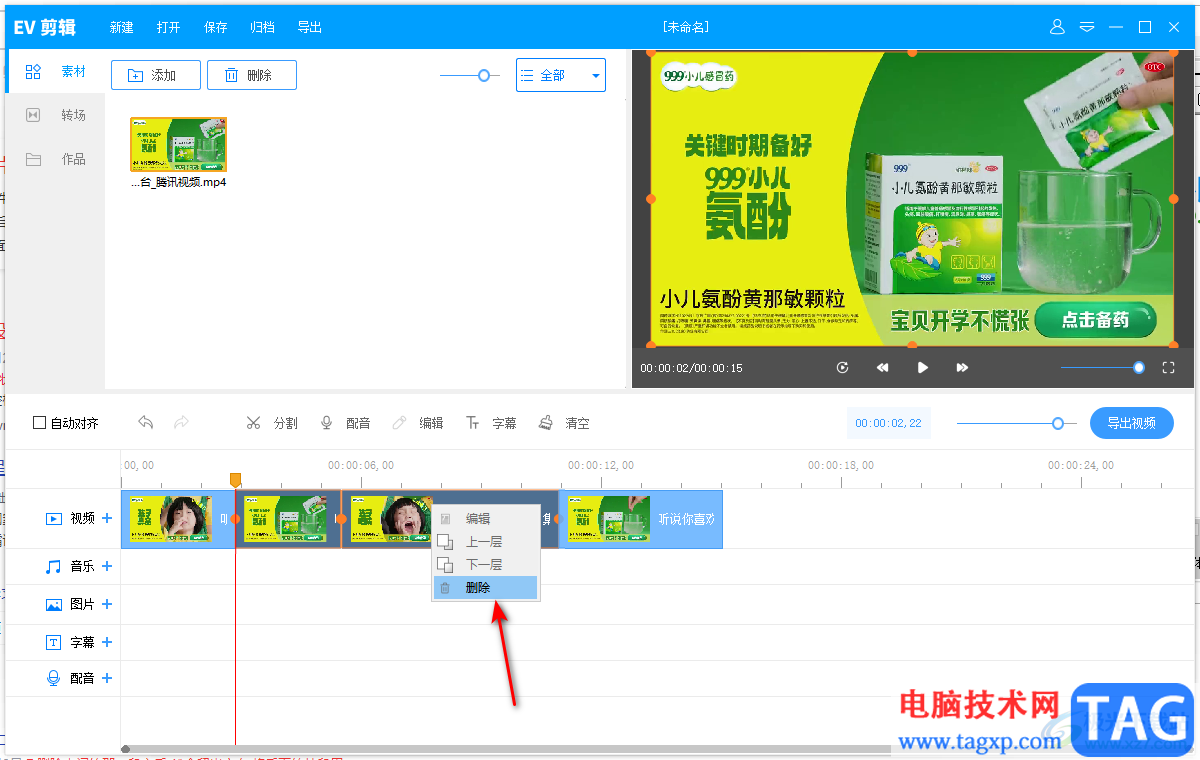Click the 00:00:12,00 ruler mark
Viewport: 1200px width, 760px height.
(601, 465)
